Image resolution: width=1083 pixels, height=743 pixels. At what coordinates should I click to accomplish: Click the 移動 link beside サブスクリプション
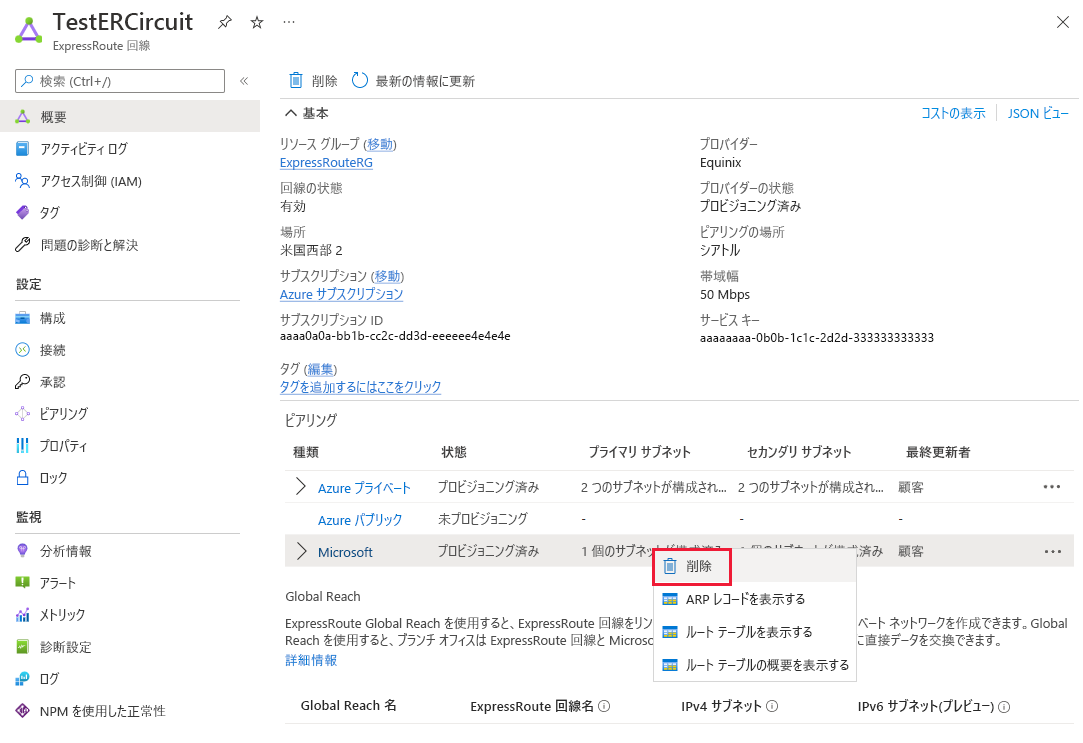coord(387,276)
